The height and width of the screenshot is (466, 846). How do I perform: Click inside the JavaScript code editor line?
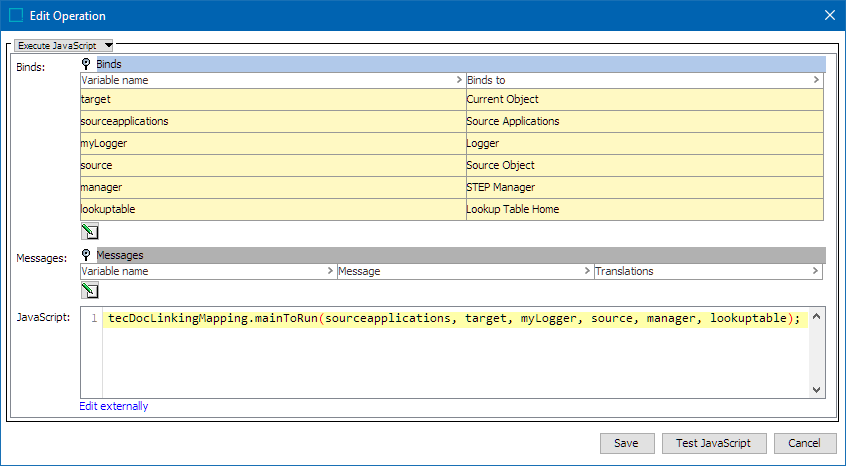[x=454, y=318]
